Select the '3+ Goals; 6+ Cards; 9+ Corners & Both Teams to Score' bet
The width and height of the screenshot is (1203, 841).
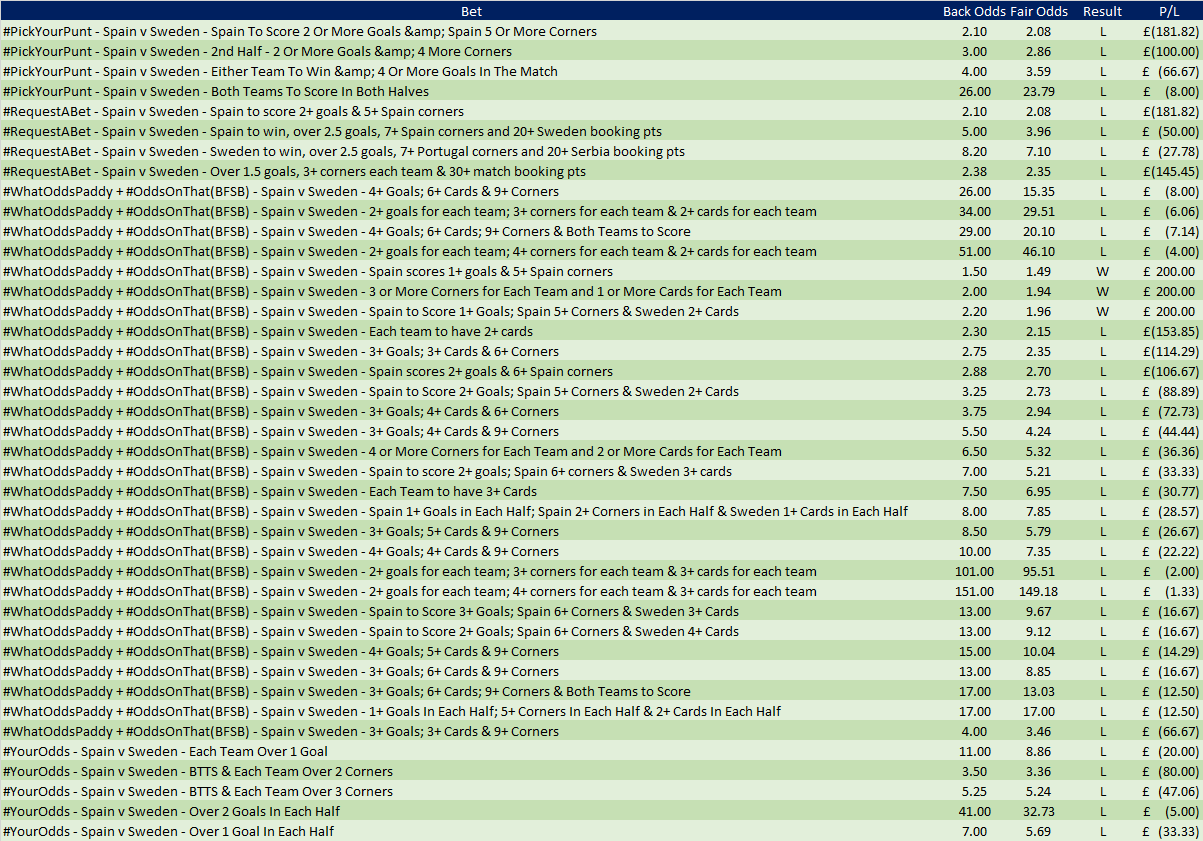pyautogui.click(x=347, y=691)
